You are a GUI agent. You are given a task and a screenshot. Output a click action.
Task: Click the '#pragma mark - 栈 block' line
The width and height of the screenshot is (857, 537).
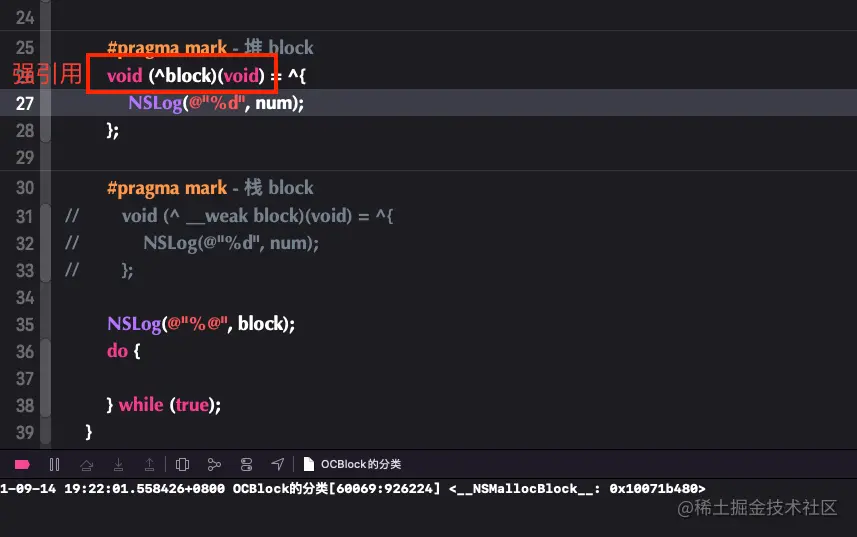click(210, 187)
